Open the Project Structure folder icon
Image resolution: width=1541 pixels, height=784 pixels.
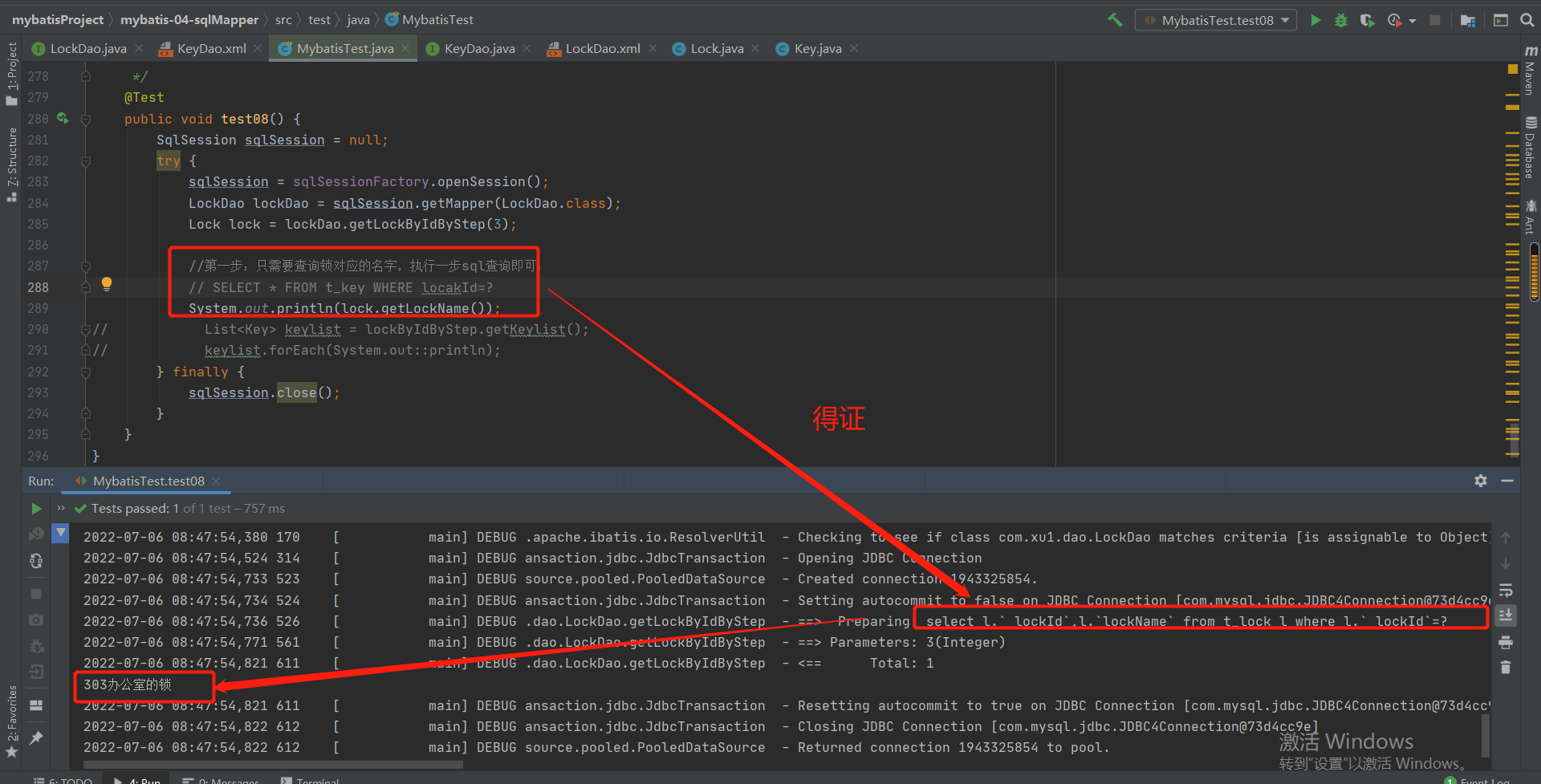click(x=1468, y=20)
